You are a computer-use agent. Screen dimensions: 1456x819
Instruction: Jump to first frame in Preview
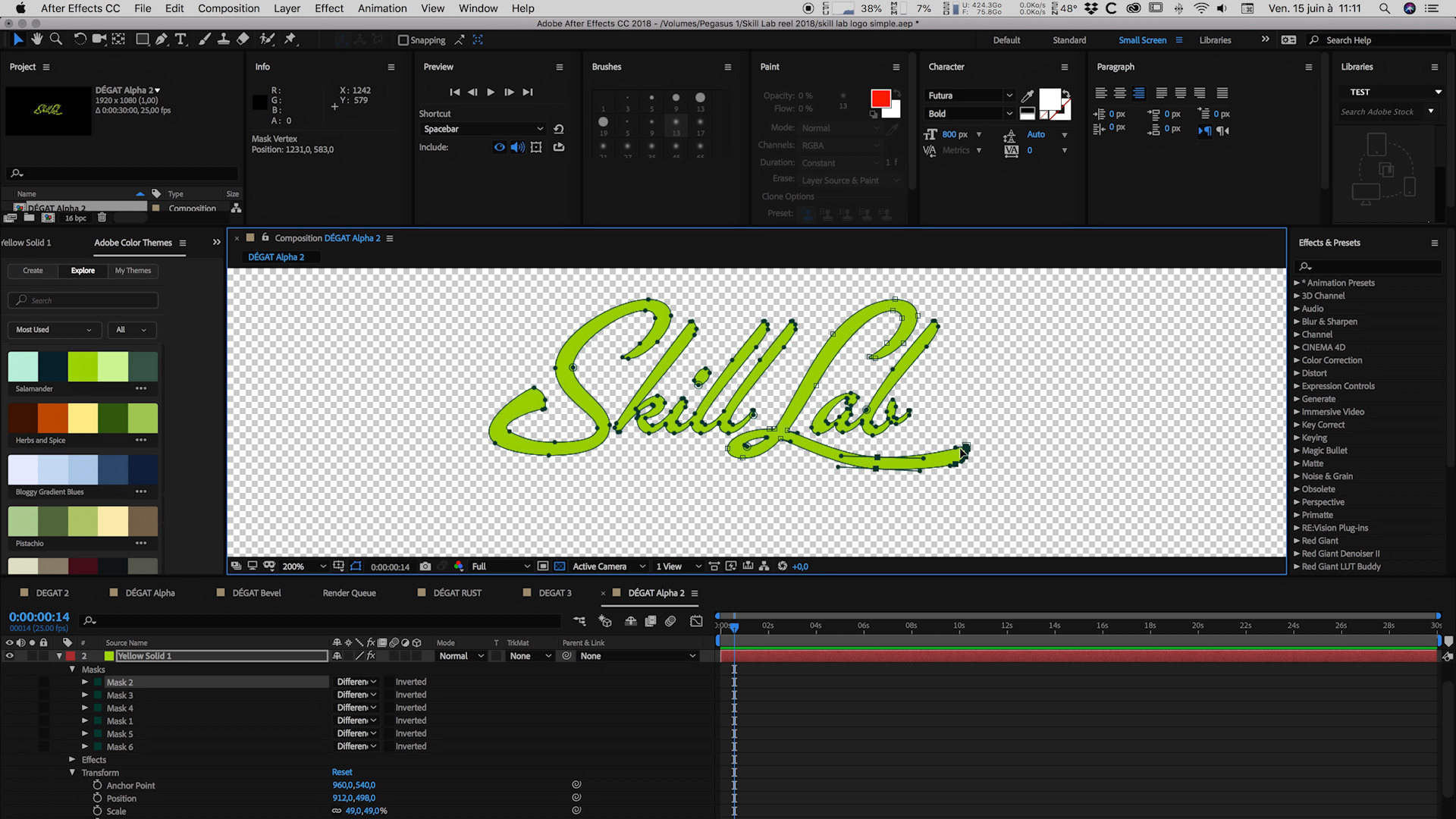click(454, 92)
